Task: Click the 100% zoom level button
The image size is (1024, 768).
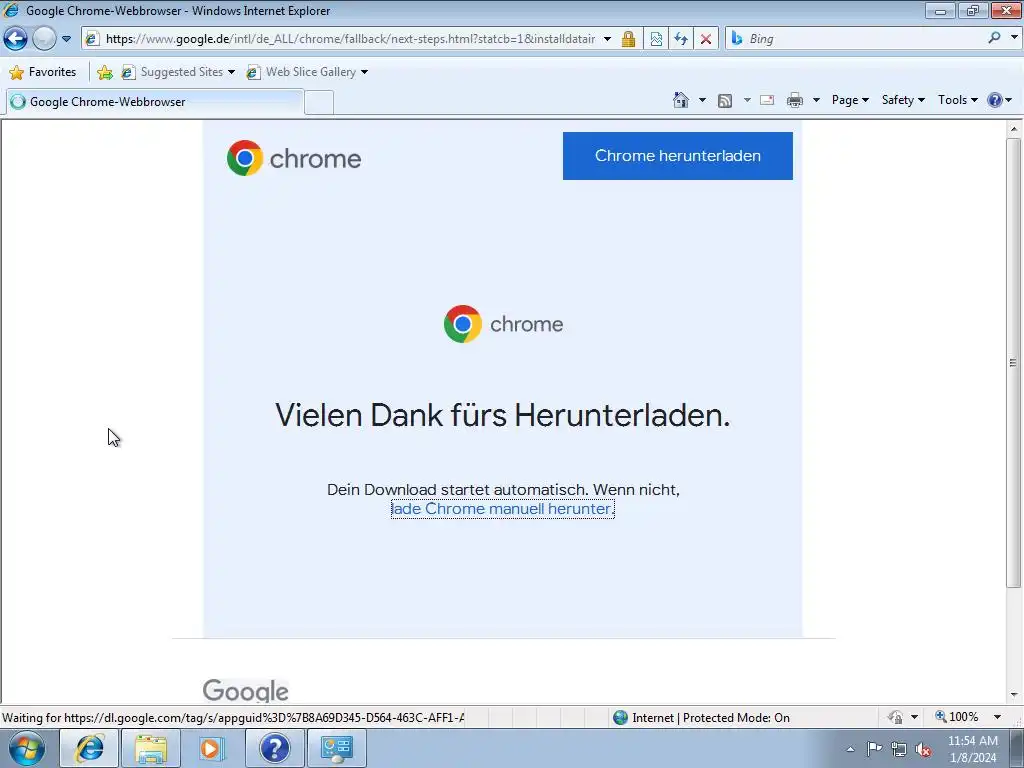Action: point(957,717)
